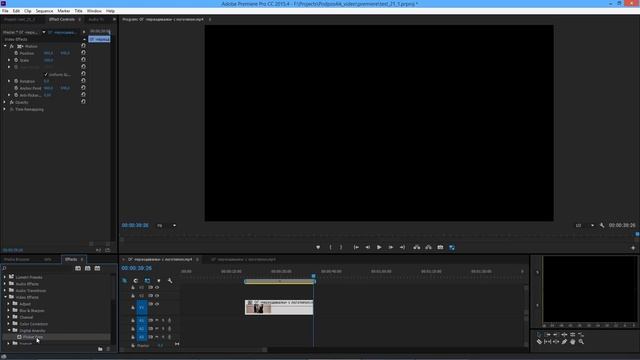Toggle visibility eye of track V3
The image size is (640, 360).
[157, 287]
